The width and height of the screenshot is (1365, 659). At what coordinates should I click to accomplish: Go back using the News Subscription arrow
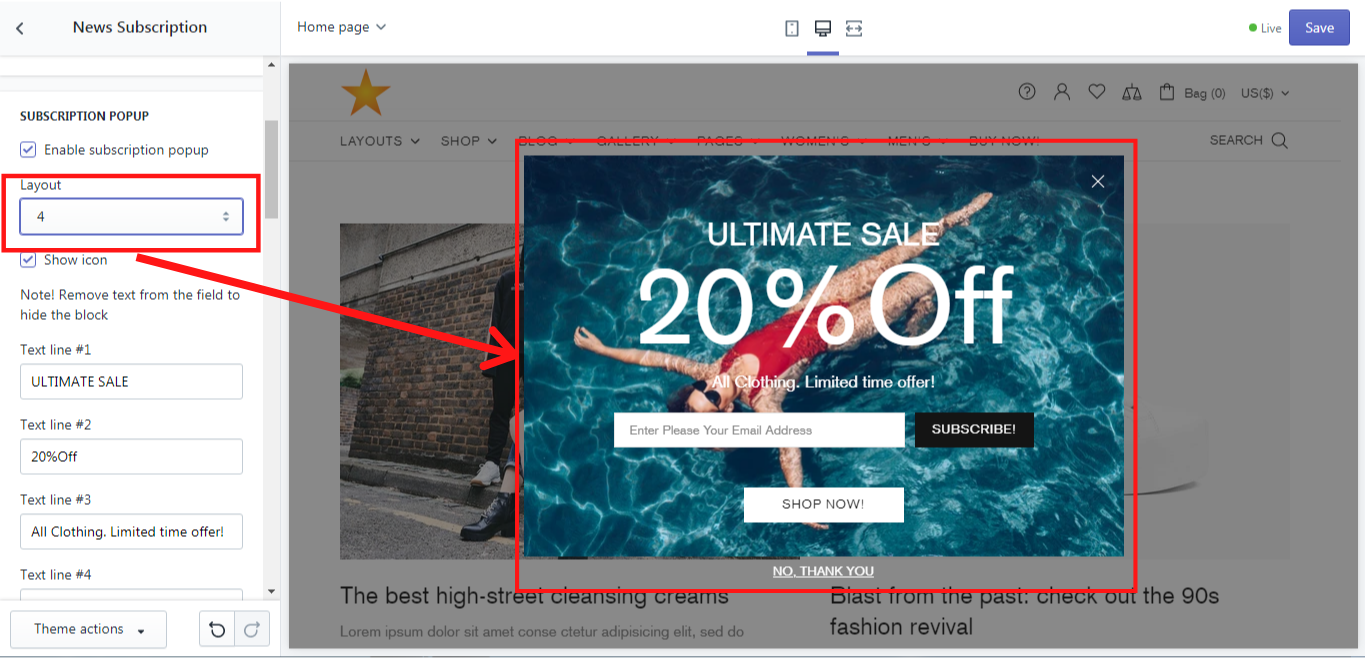point(20,28)
